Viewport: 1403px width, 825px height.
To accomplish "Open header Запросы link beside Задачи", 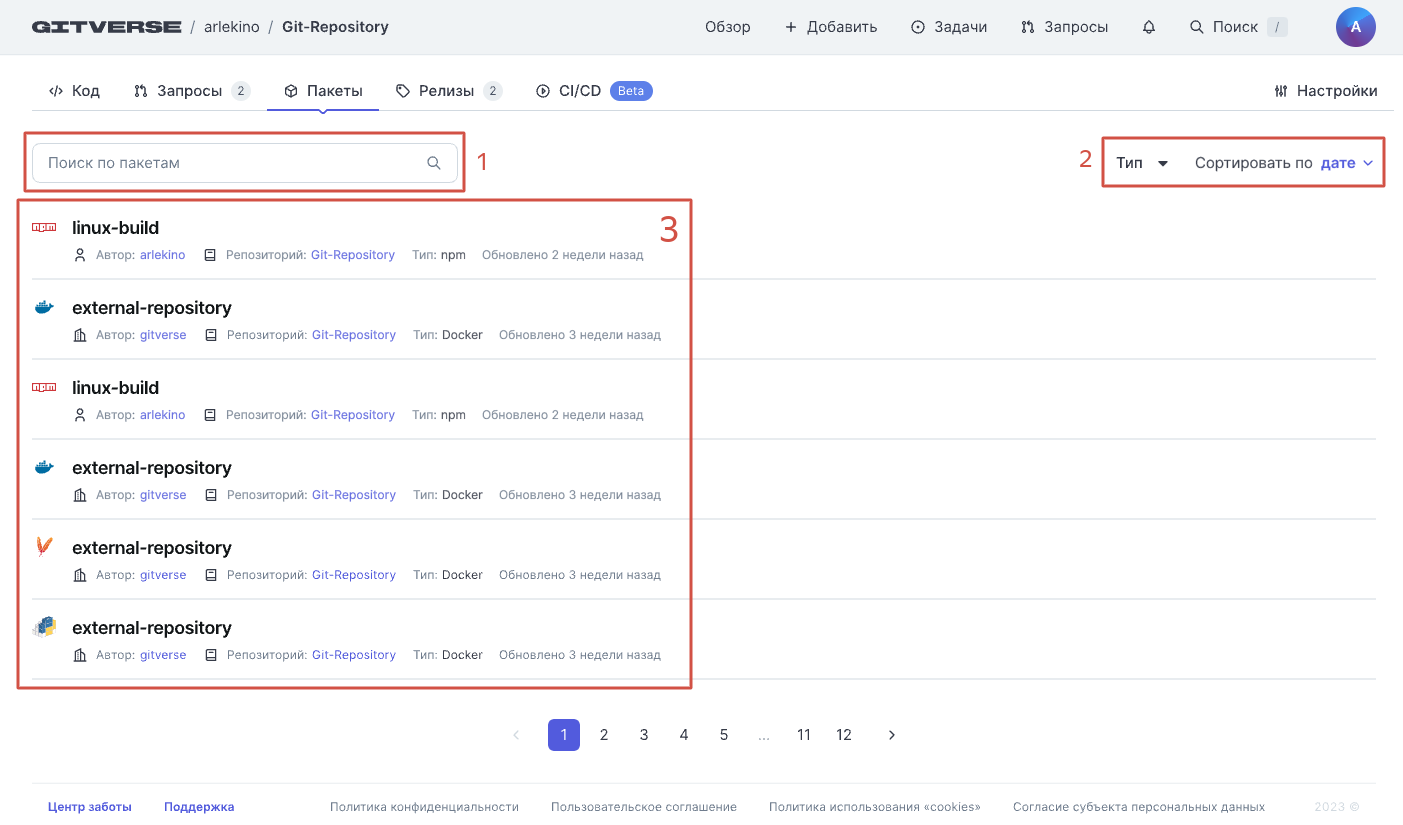I will pos(1064,27).
